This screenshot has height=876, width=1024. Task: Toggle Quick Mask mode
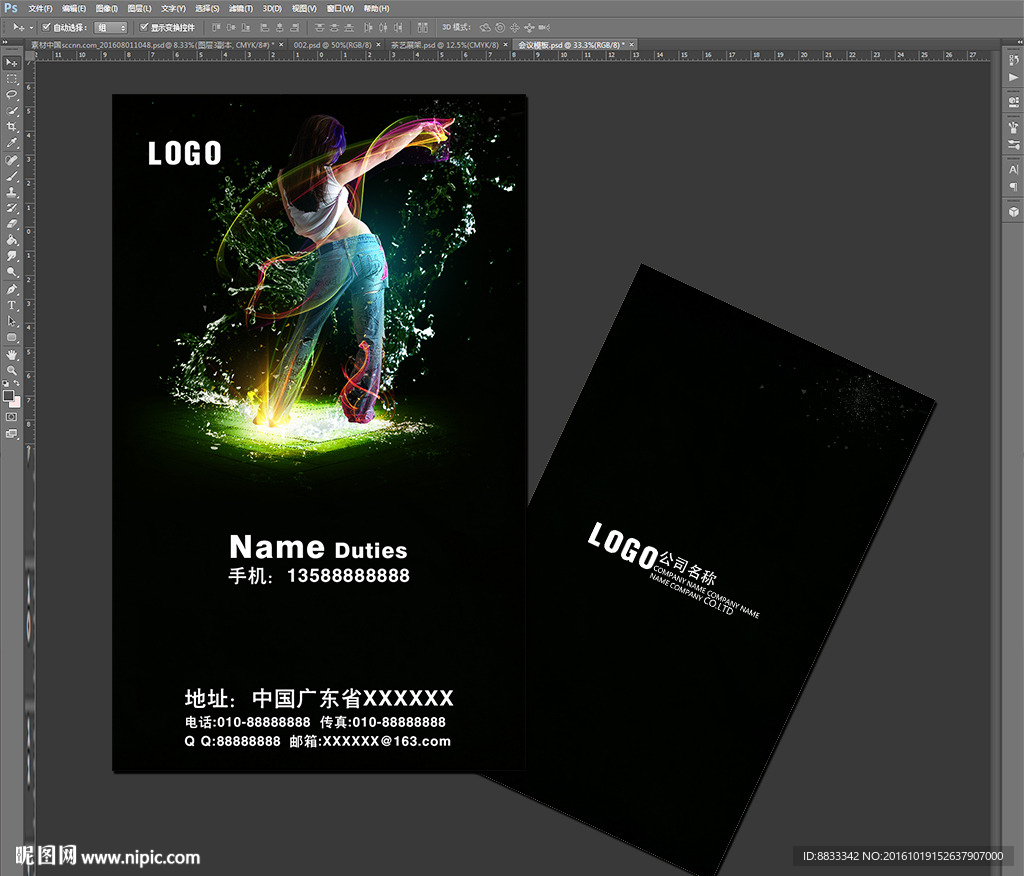tap(12, 417)
